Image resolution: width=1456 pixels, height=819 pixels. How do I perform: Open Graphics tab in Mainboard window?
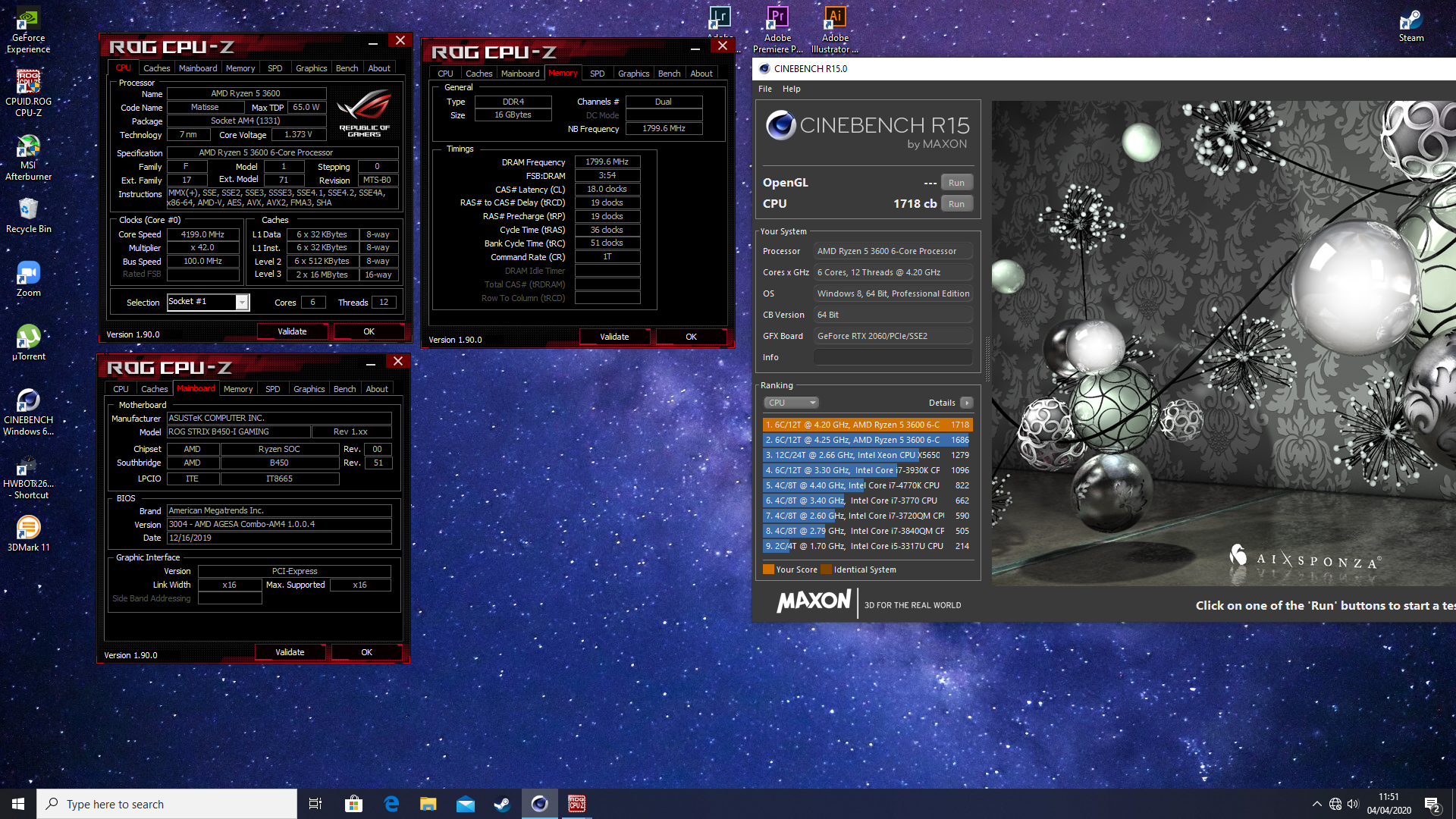point(309,389)
